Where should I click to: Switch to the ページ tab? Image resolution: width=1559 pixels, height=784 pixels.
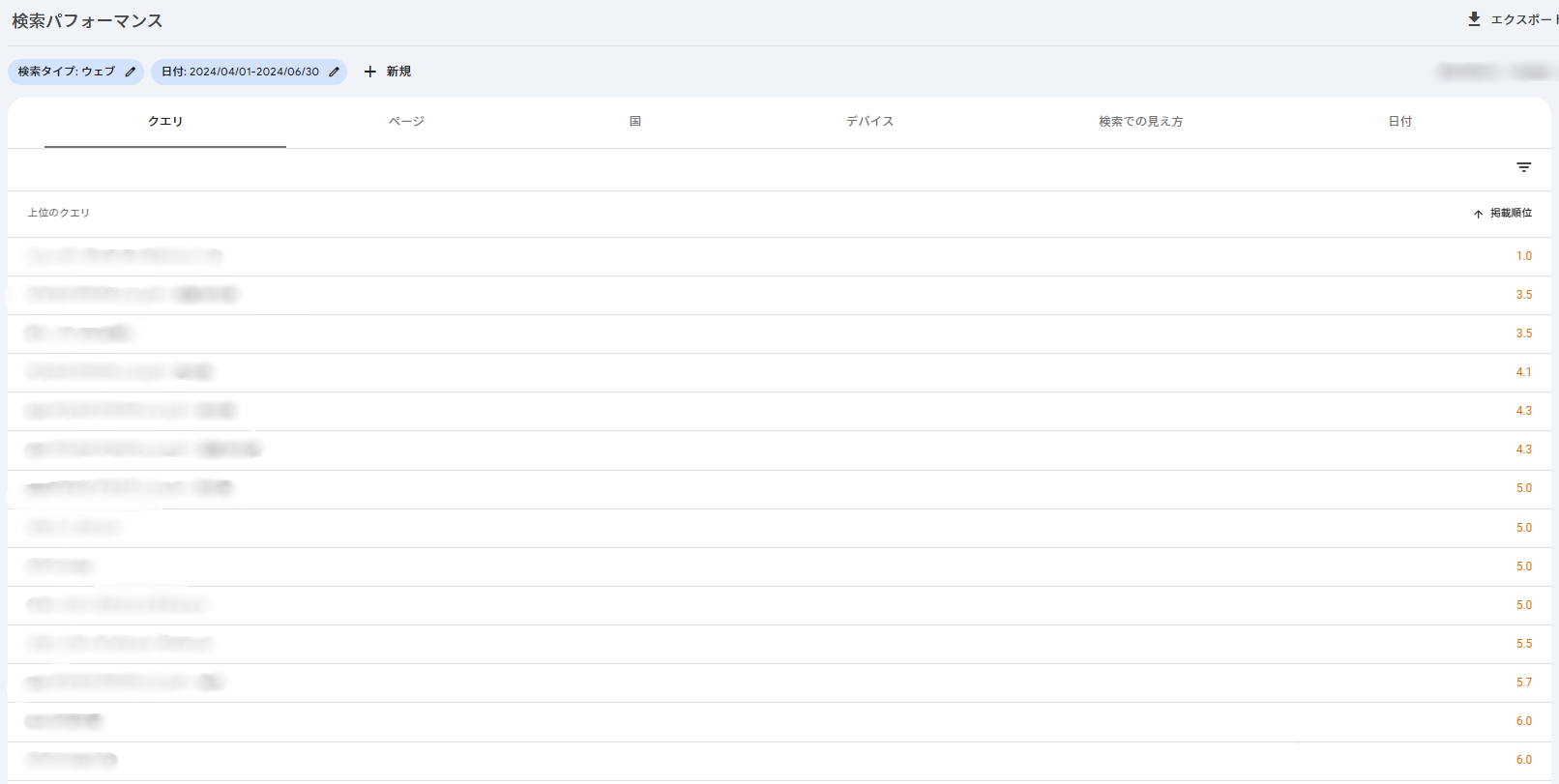(x=406, y=122)
